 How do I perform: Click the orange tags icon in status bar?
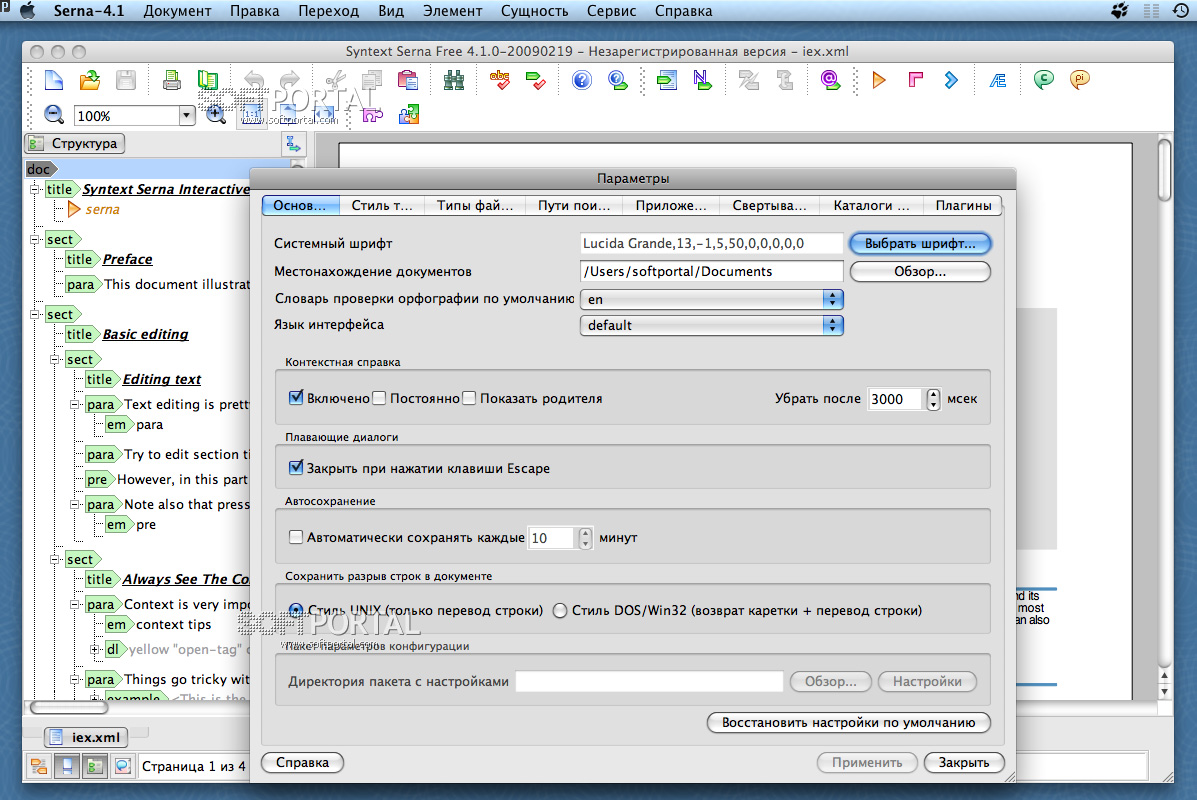coord(38,766)
